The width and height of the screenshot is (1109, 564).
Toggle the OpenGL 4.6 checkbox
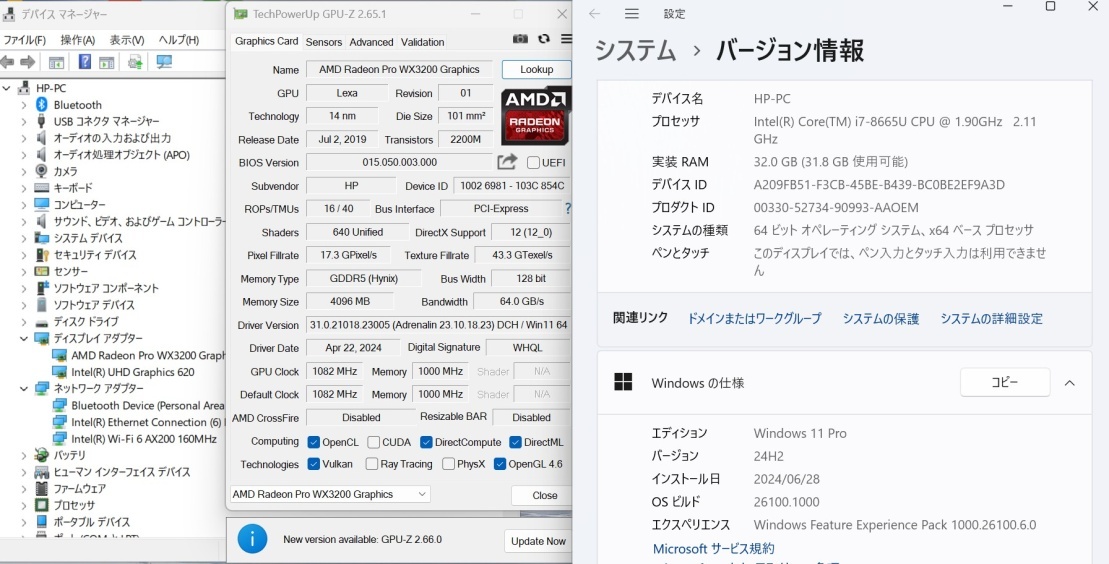coord(499,464)
